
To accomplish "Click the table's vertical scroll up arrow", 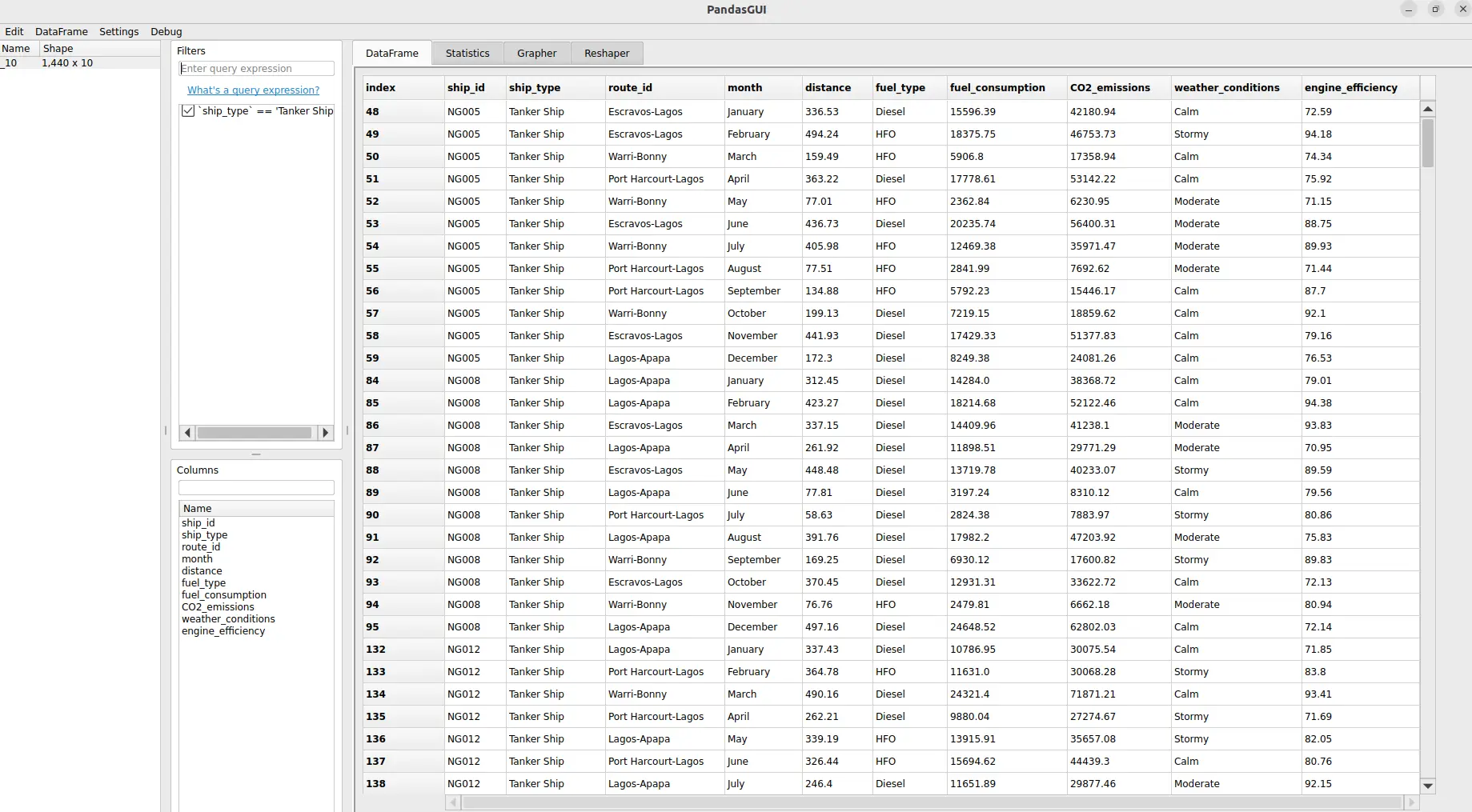I will [x=1428, y=109].
